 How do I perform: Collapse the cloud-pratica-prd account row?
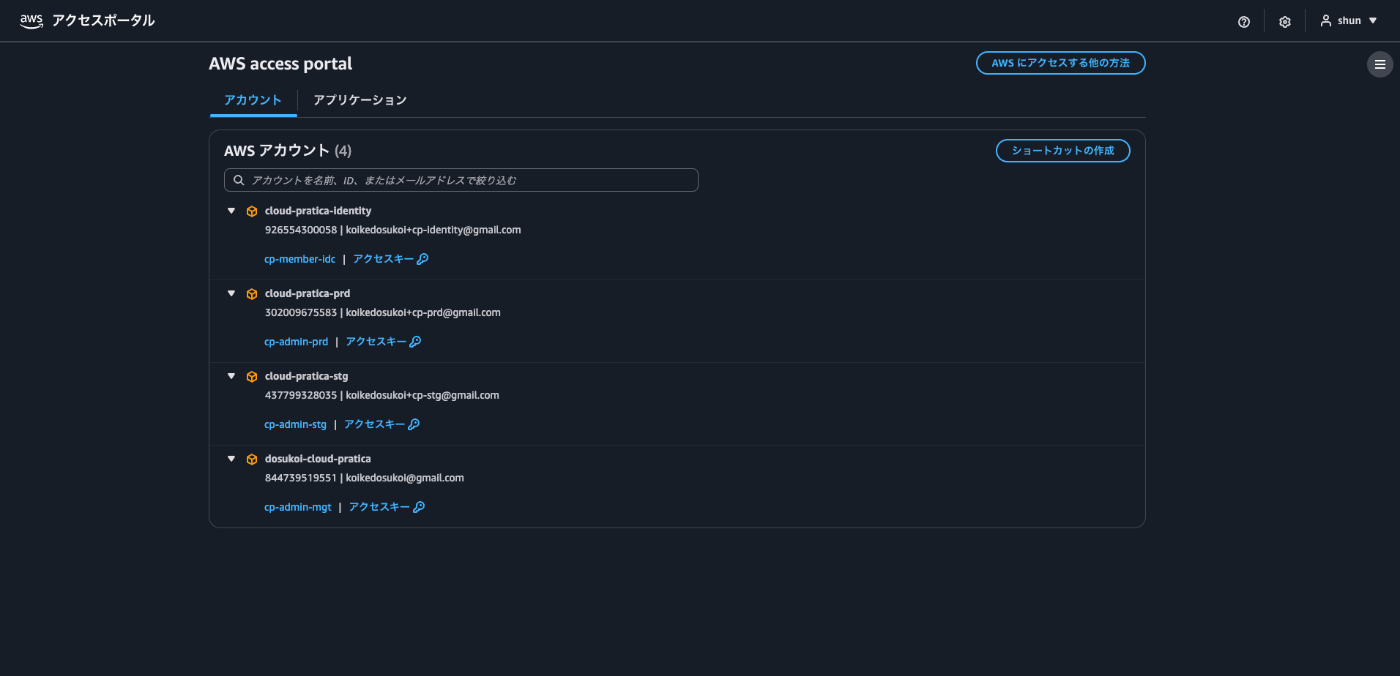[x=231, y=294]
